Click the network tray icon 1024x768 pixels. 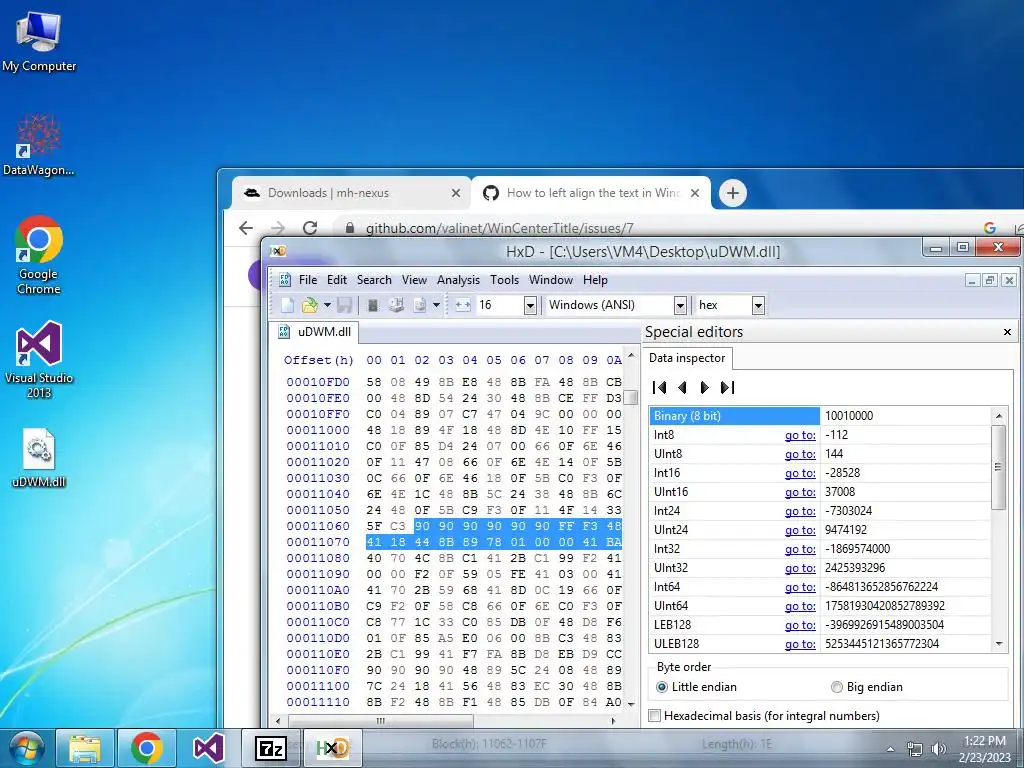(914, 749)
